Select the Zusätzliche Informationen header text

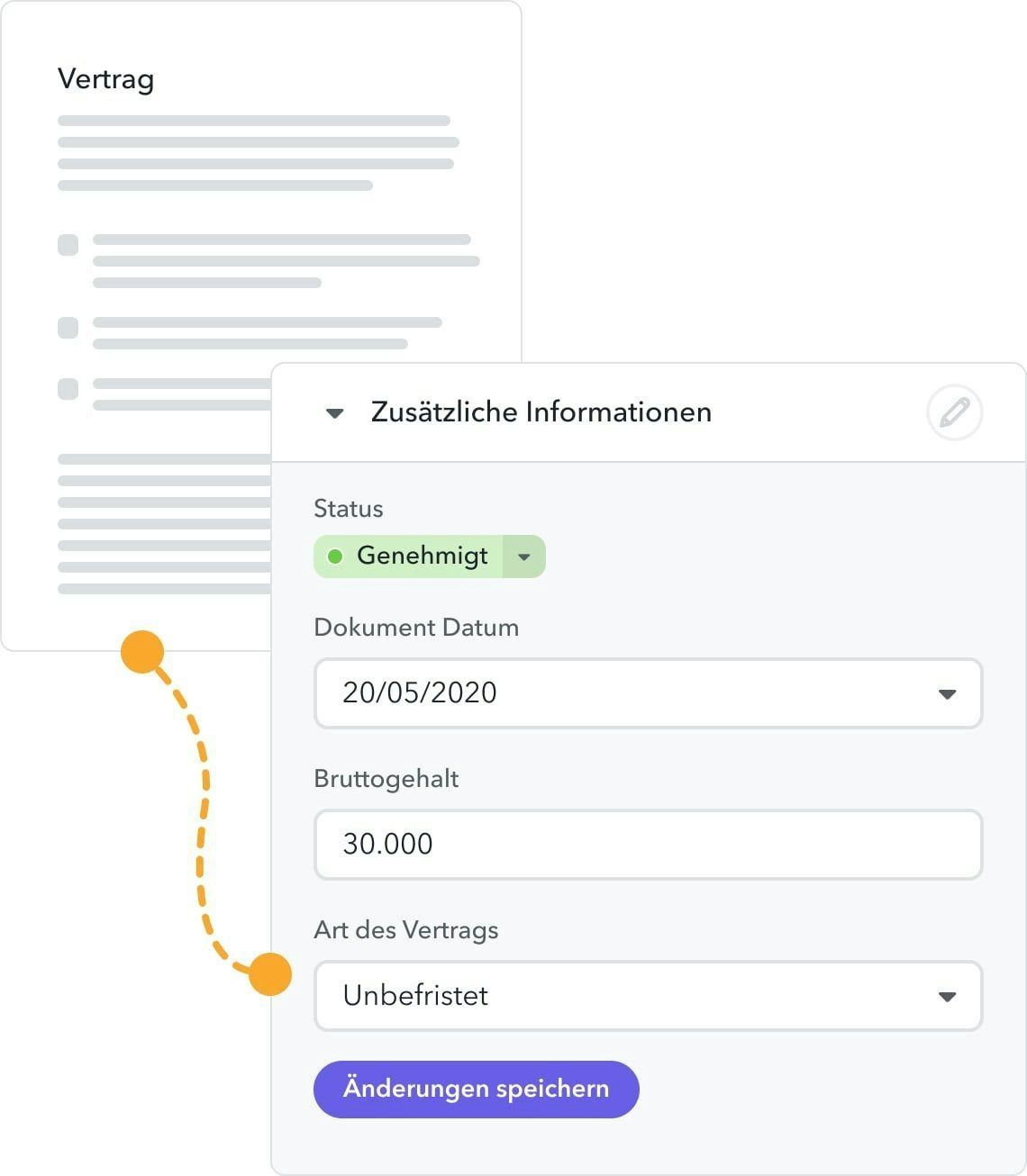coord(541,412)
